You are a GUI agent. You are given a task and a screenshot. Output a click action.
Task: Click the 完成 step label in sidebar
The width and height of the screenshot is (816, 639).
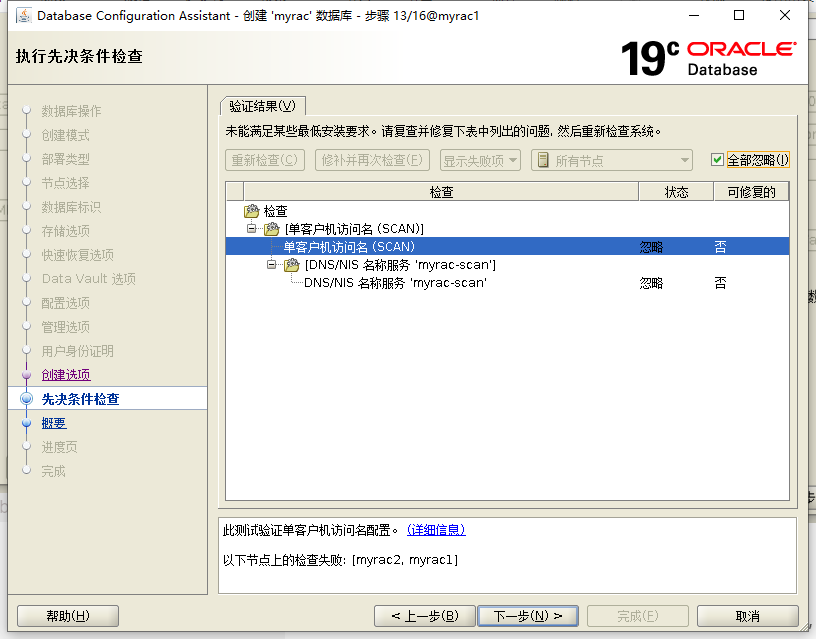point(54,471)
